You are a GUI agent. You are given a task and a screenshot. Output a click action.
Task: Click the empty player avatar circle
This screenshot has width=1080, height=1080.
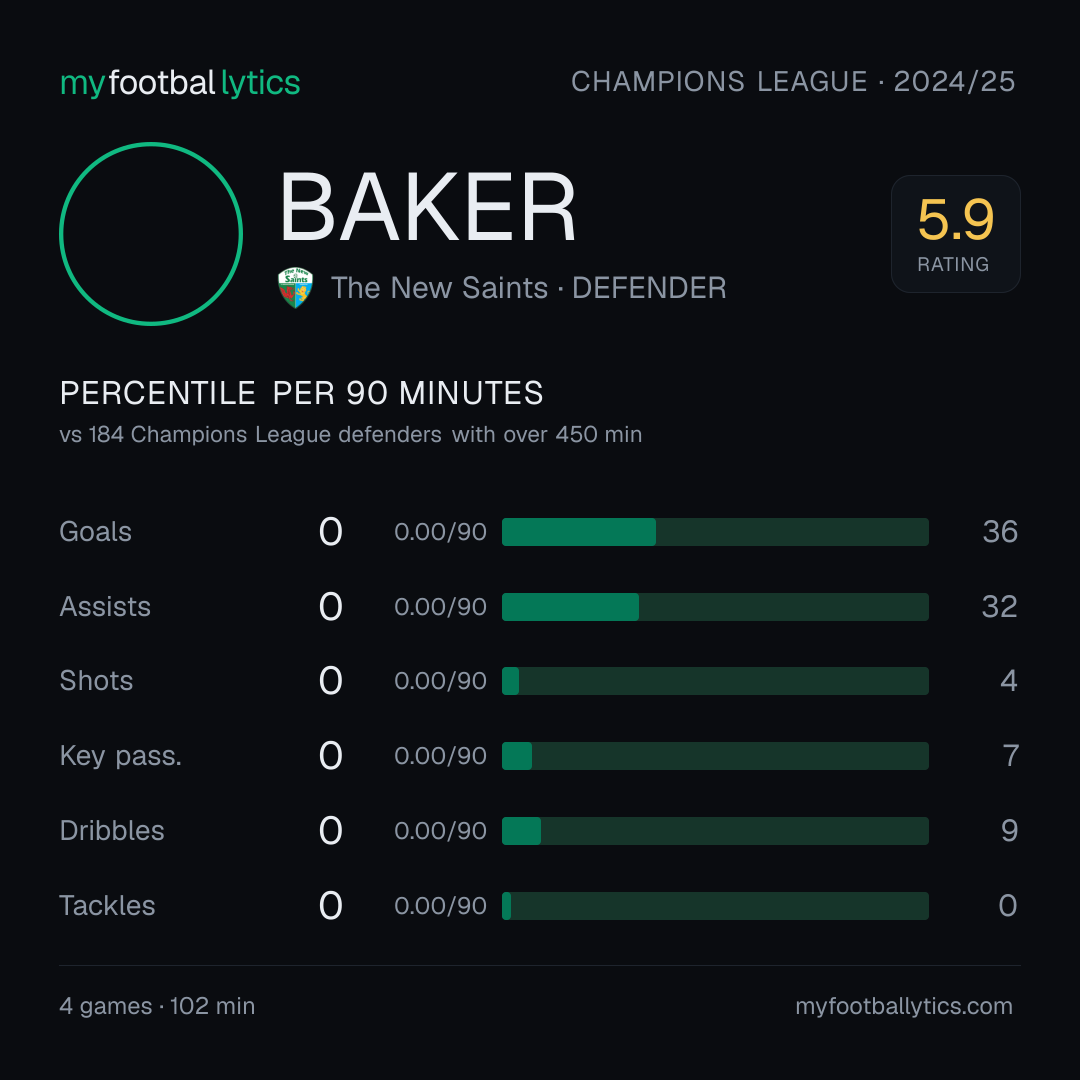point(151,233)
